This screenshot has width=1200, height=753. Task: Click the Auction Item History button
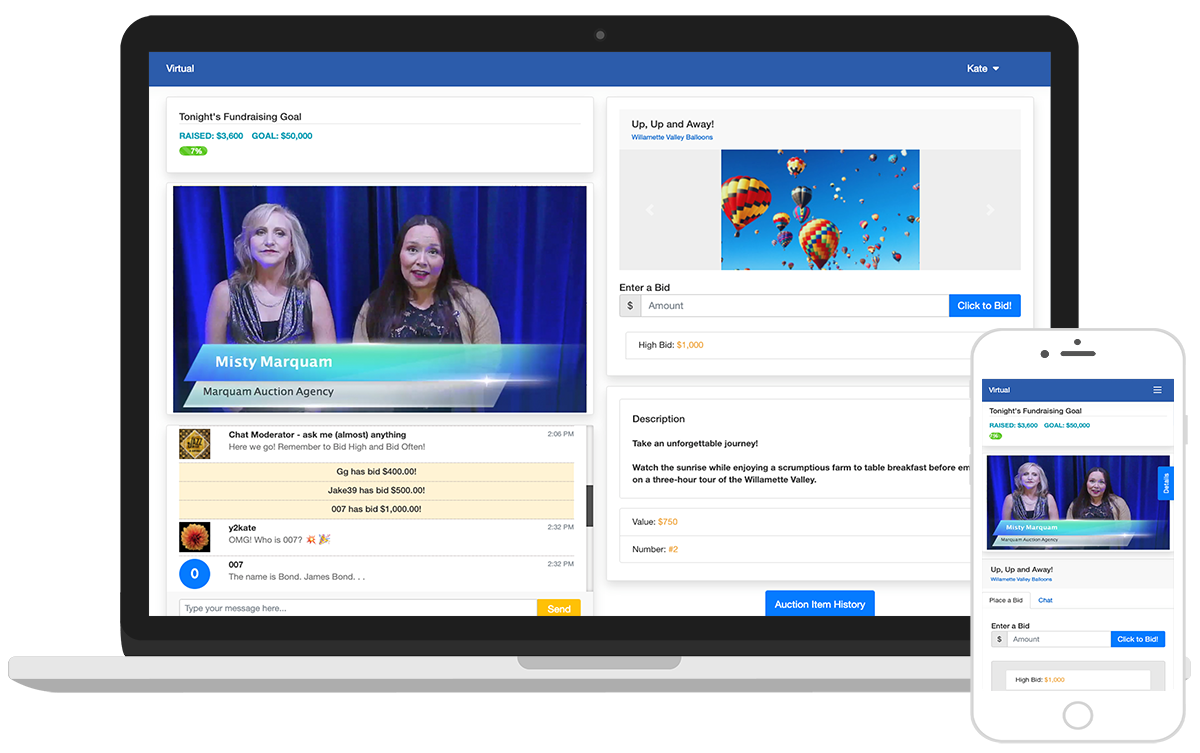(x=820, y=604)
